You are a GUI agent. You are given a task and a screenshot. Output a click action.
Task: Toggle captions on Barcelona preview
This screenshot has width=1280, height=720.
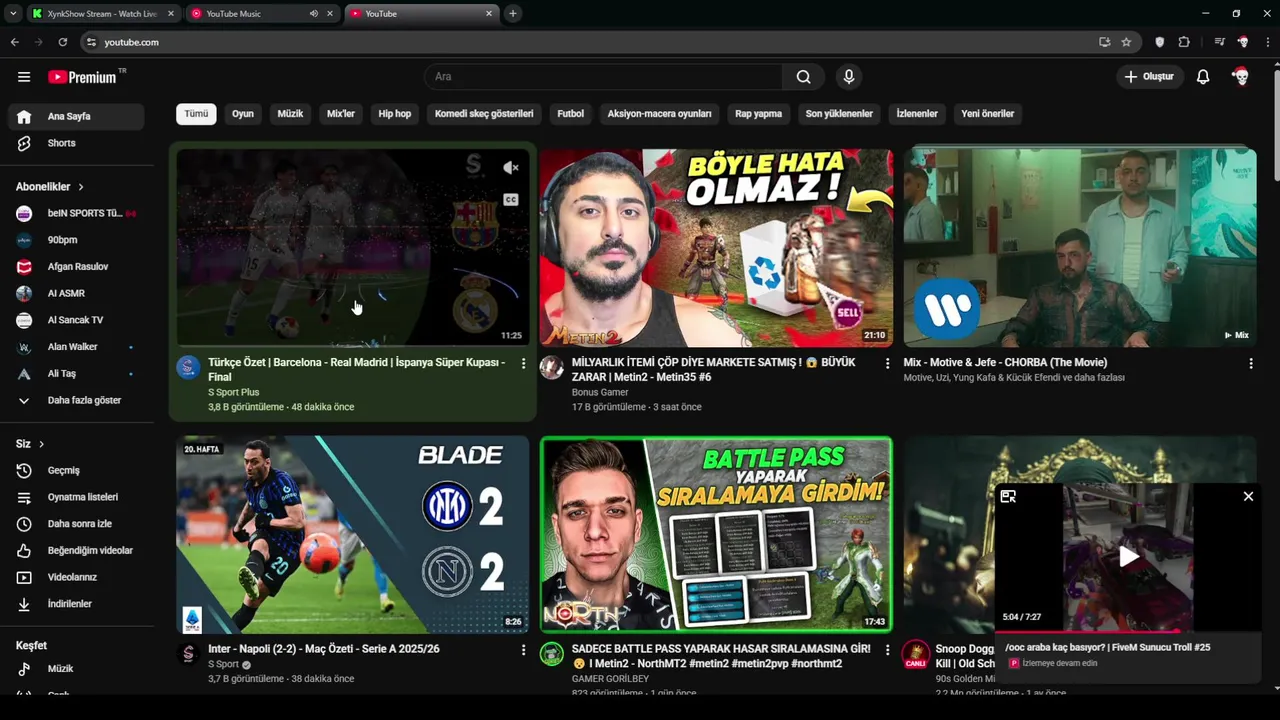[x=511, y=200]
